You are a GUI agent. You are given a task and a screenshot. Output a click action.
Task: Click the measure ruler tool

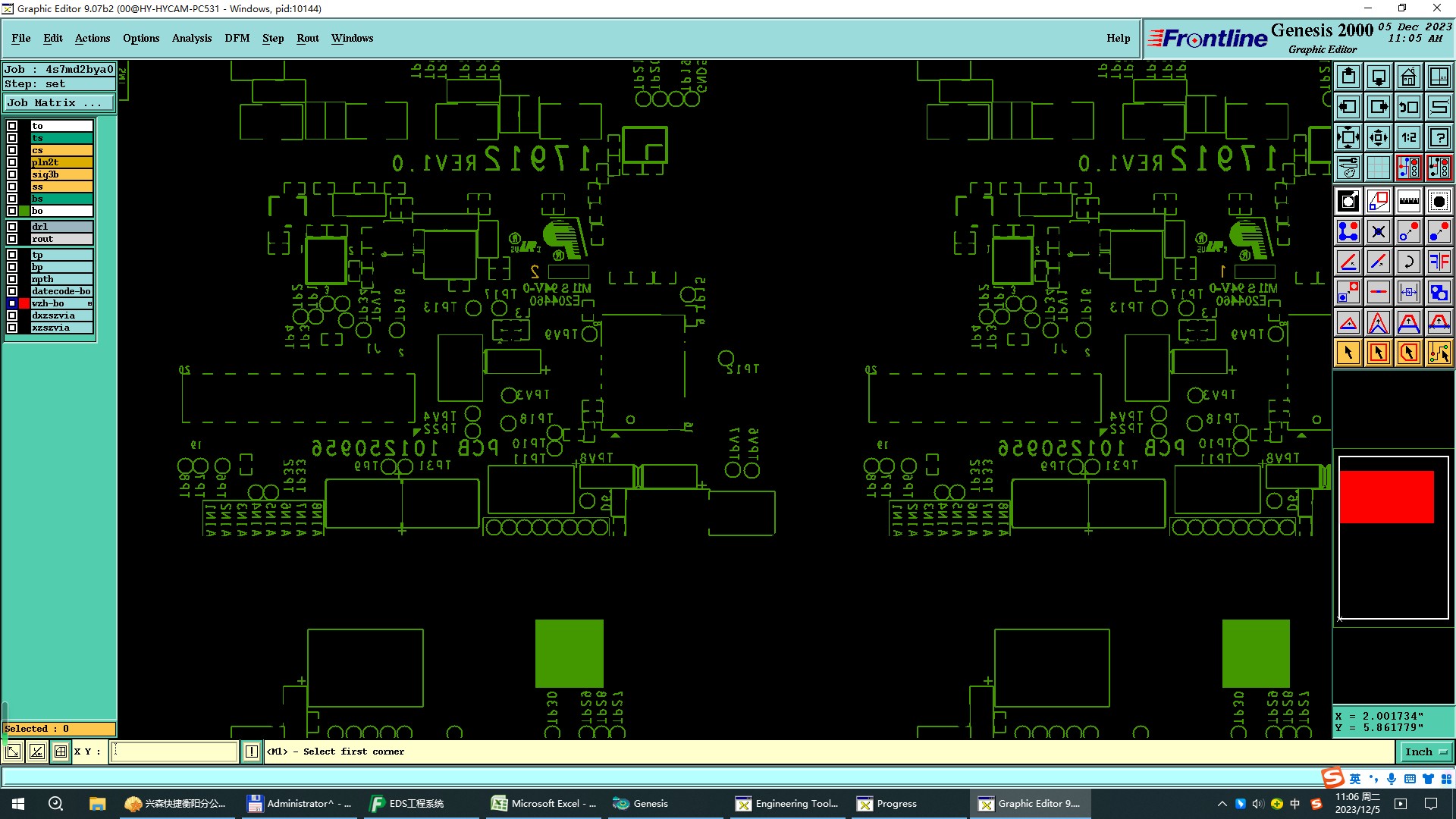1408,201
